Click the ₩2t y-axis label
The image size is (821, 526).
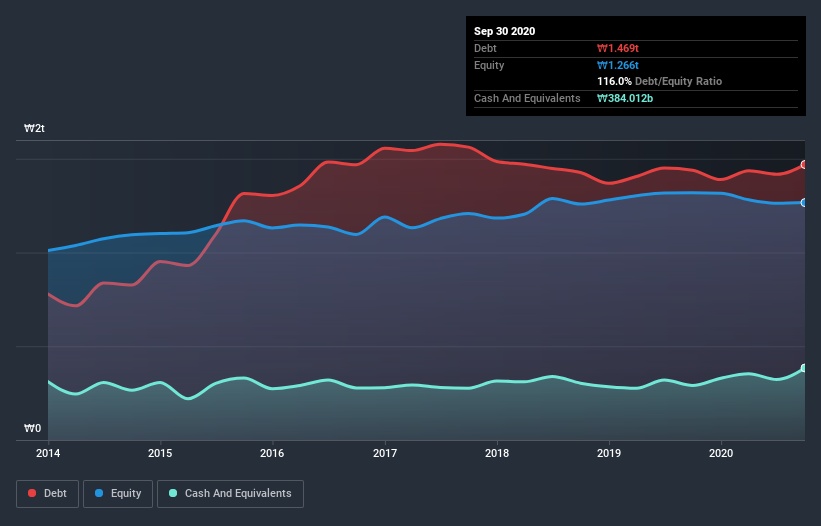tap(35, 128)
